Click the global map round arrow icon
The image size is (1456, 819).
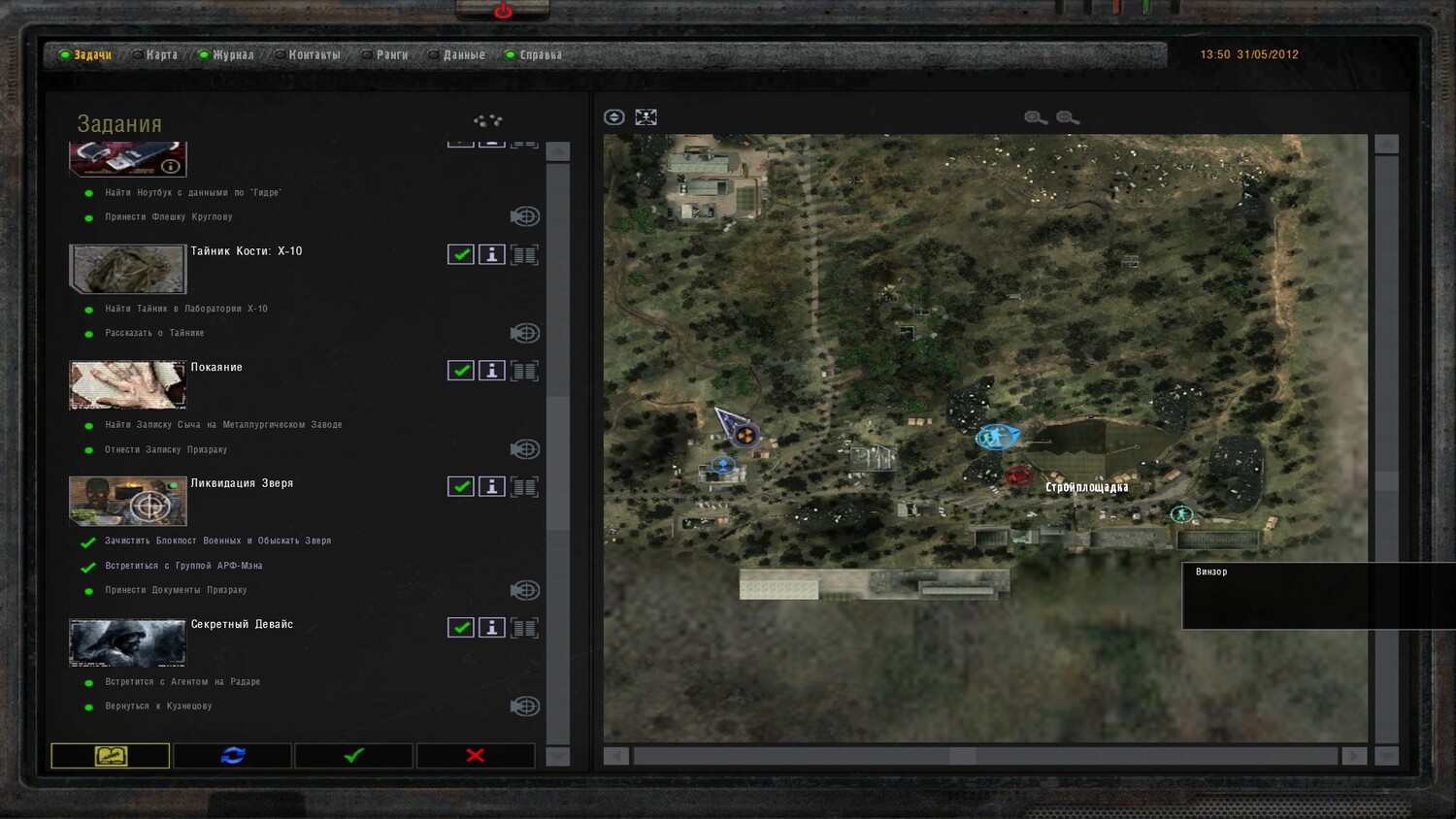613,117
